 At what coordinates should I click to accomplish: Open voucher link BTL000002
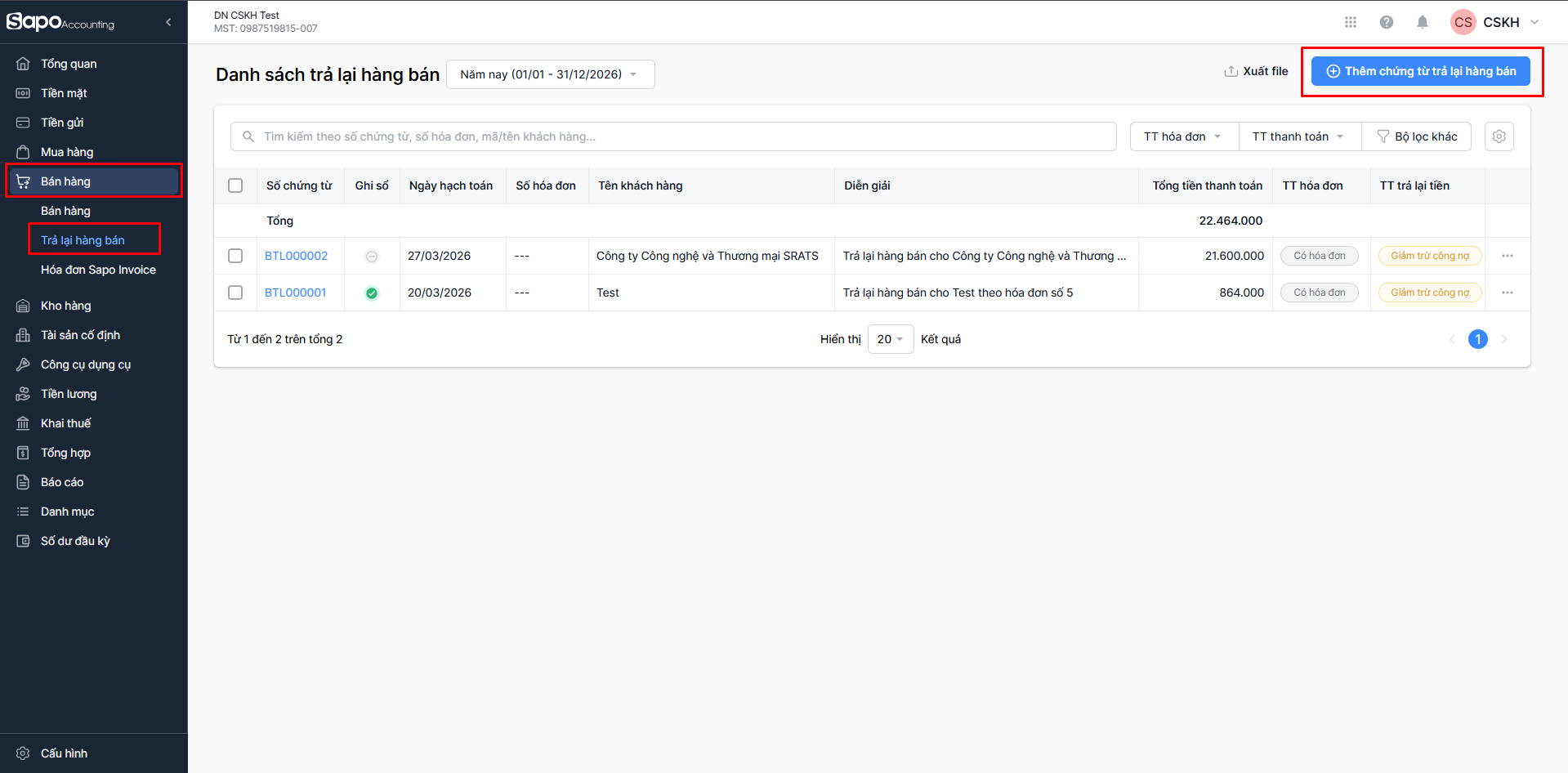(x=296, y=256)
